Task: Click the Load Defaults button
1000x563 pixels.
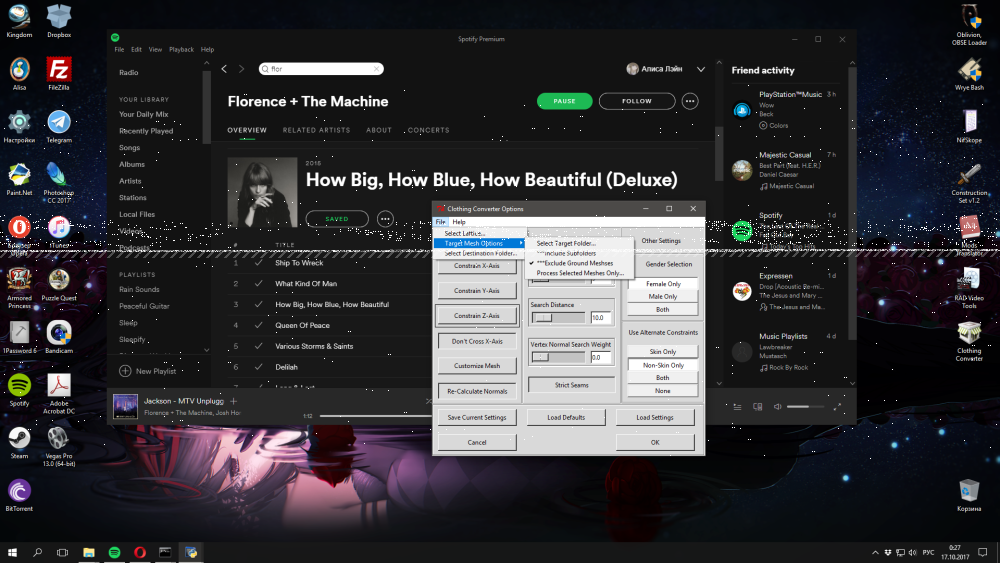Action: pos(566,417)
